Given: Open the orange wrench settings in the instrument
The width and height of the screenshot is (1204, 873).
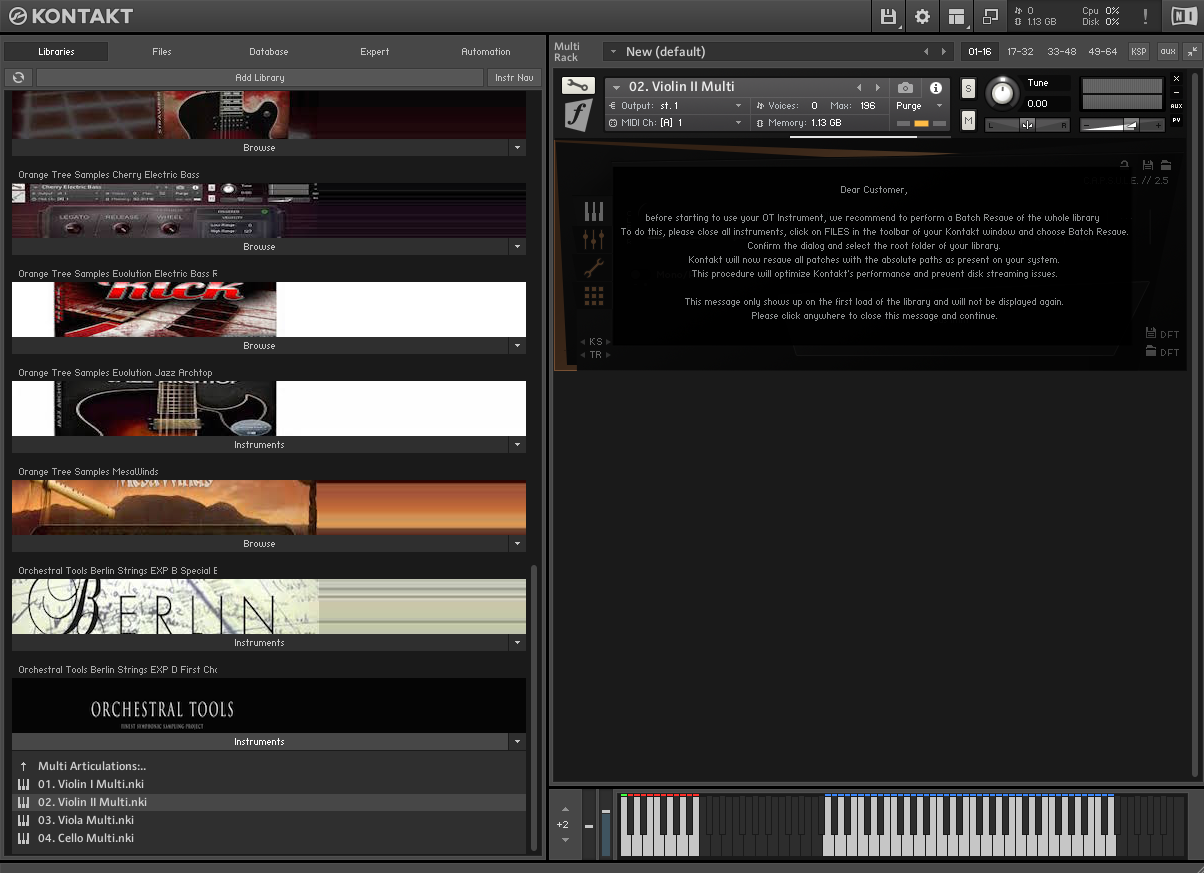Looking at the screenshot, I should click(x=594, y=268).
